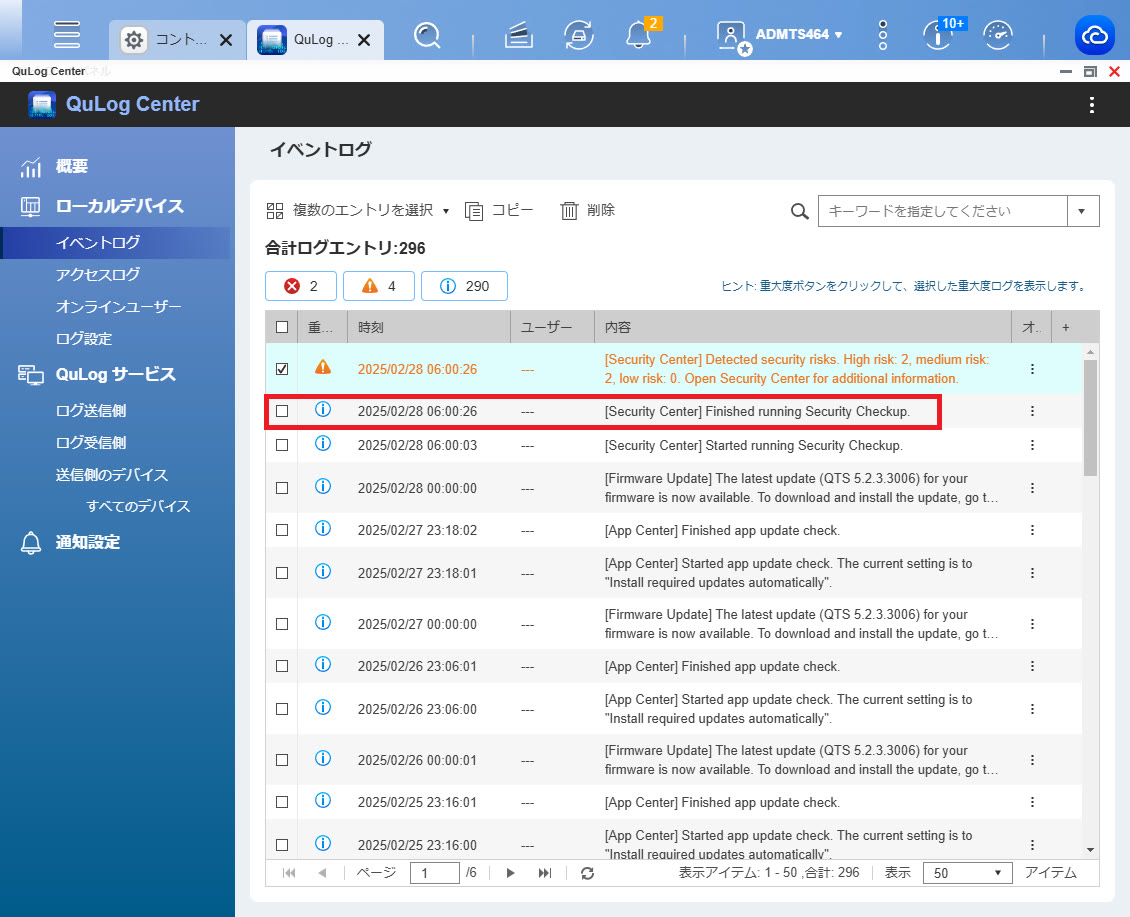Viewport: 1130px width, 917px height.
Task: Open row actions for 2025/02/26 23:06:01 entry
Action: click(x=1032, y=667)
